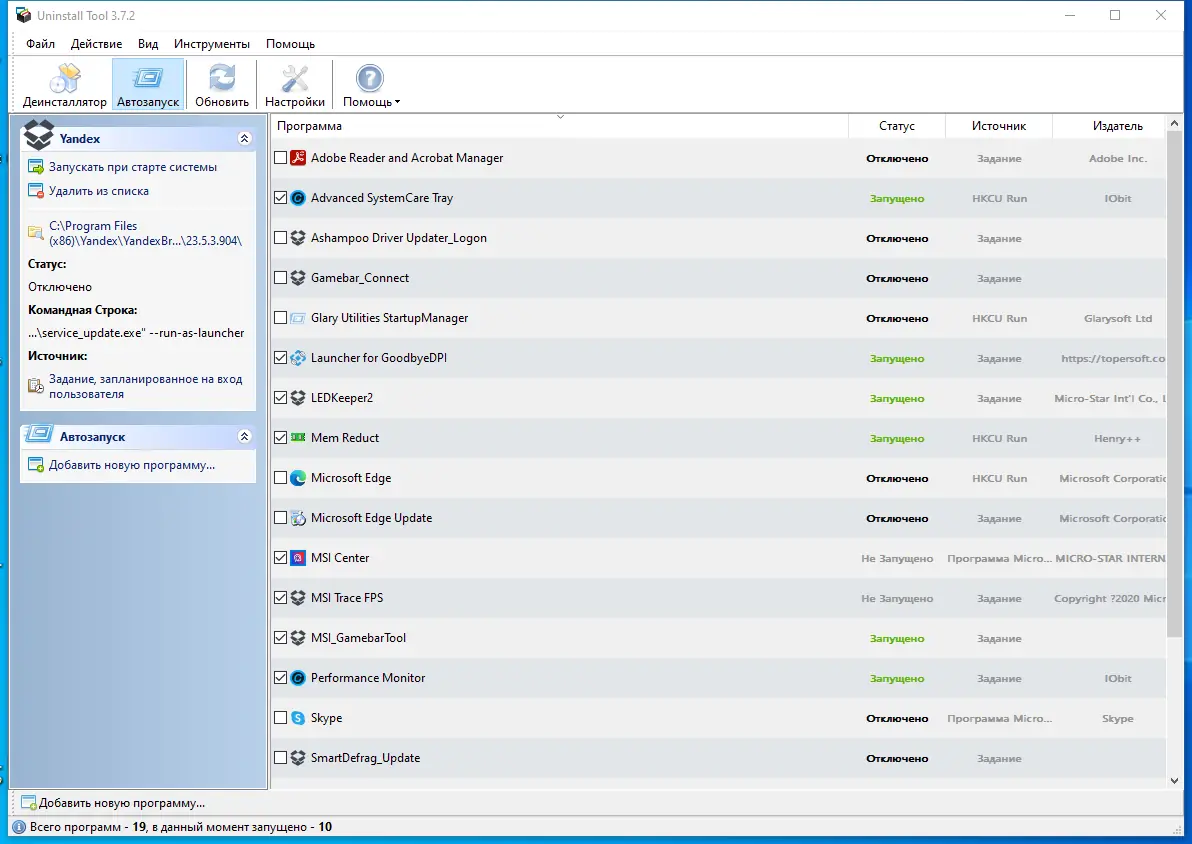Click Добавить новую программу in side panel
This screenshot has height=844, width=1192.
[132, 465]
